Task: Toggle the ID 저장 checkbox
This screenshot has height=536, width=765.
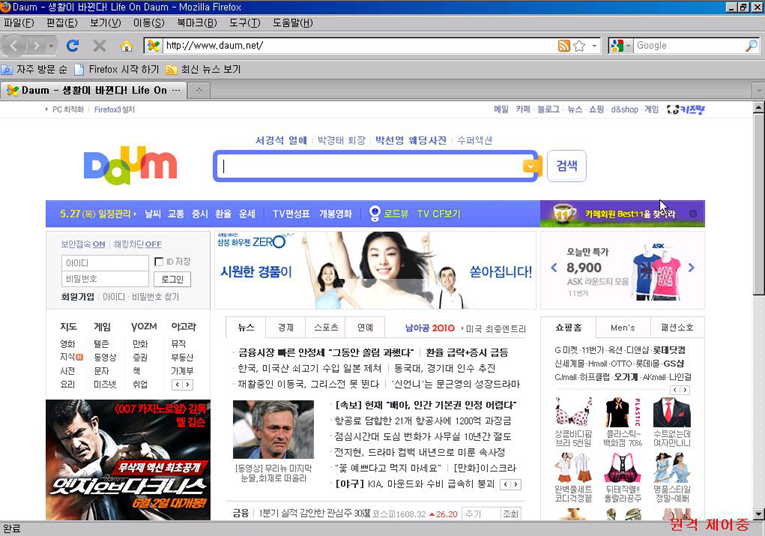Action: 159,262
